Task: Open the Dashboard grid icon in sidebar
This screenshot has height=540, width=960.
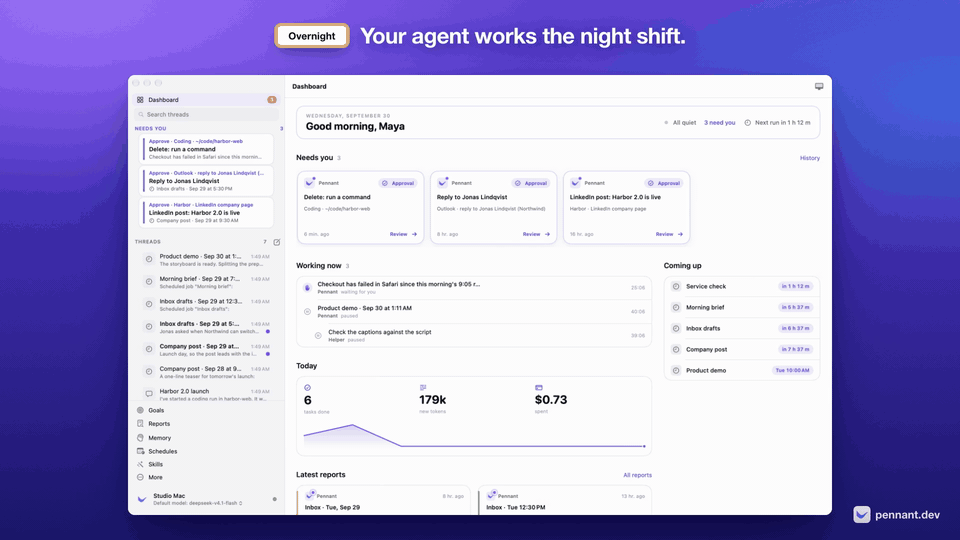Action: point(140,100)
